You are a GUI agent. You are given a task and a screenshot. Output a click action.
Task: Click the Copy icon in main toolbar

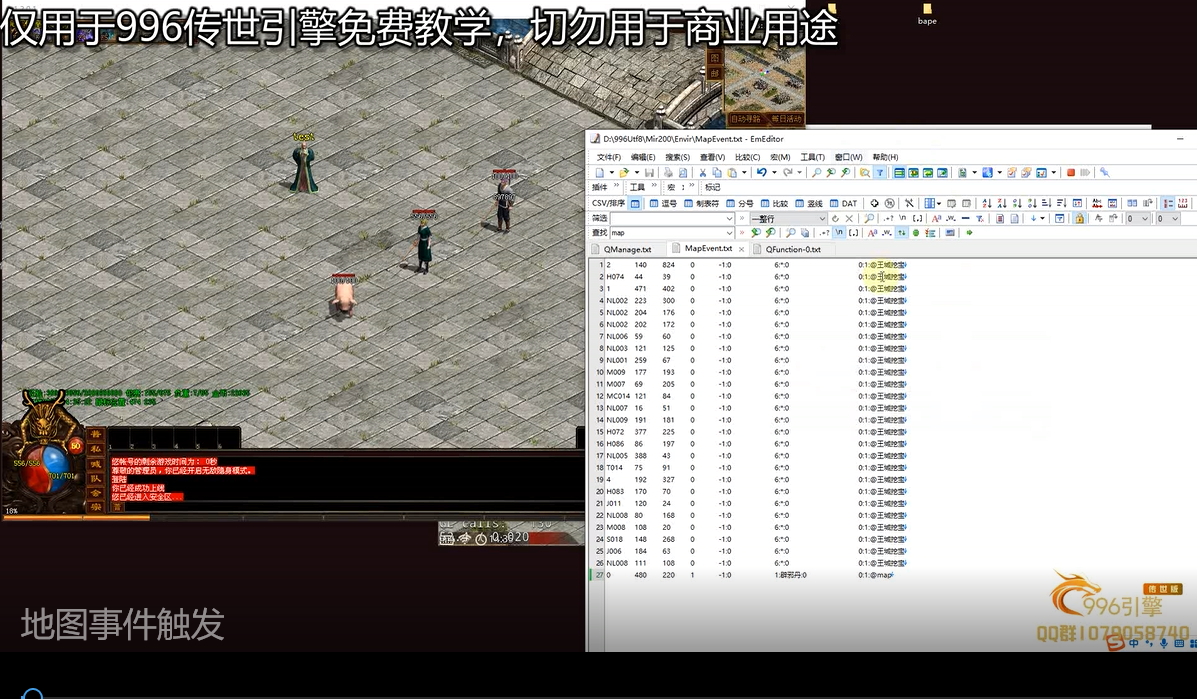717,172
